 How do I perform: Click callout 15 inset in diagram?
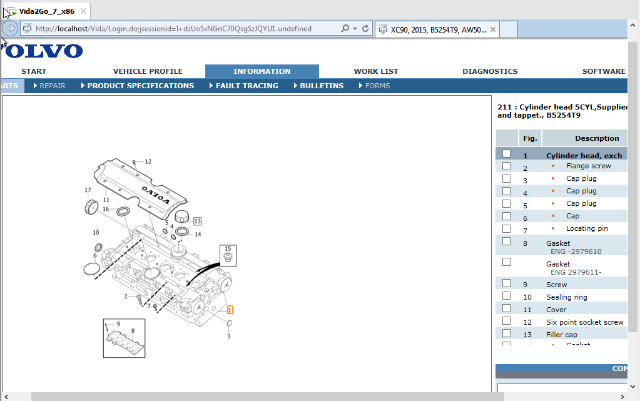pos(228,256)
